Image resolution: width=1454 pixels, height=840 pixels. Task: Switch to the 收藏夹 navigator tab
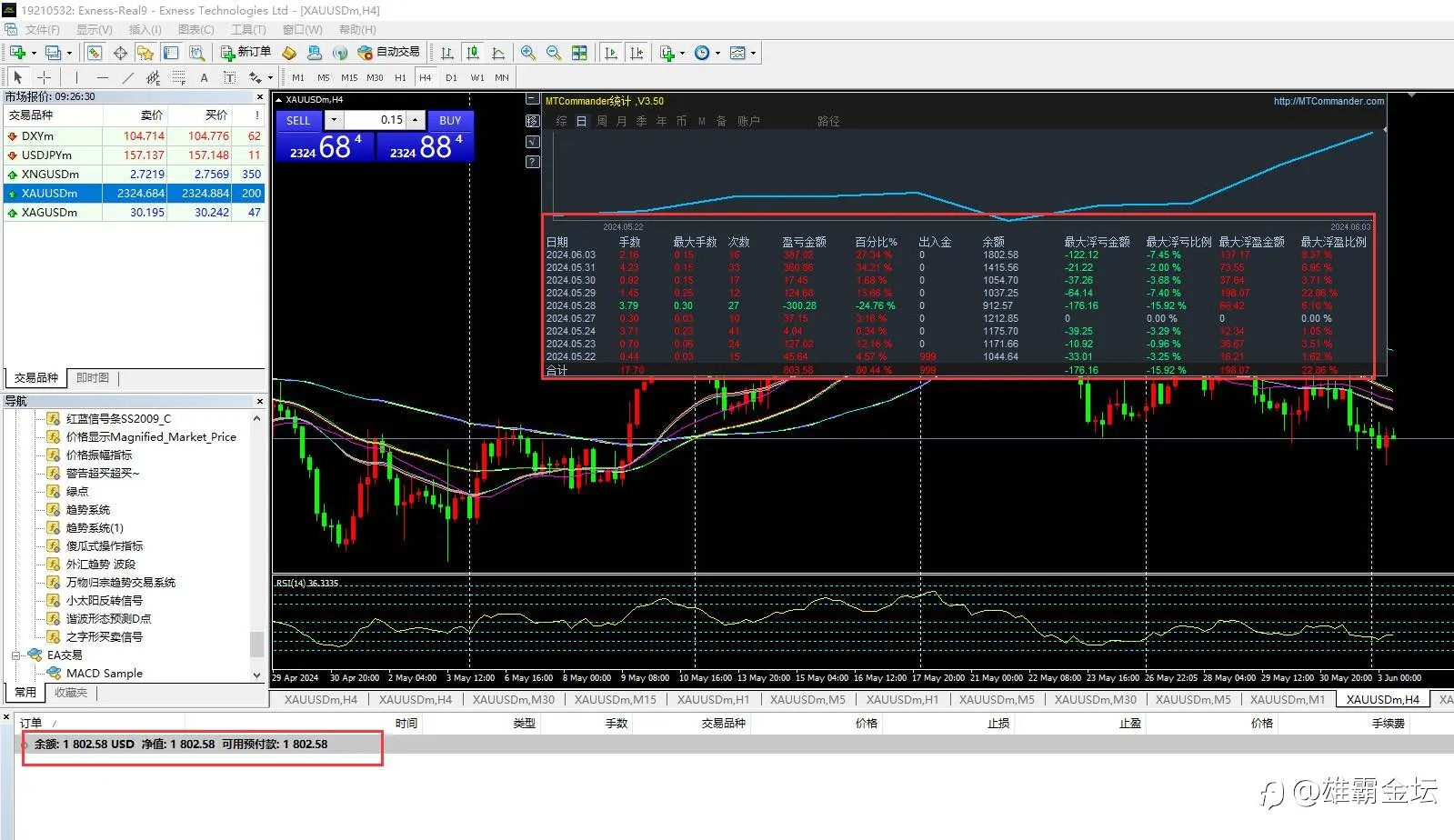click(x=71, y=693)
